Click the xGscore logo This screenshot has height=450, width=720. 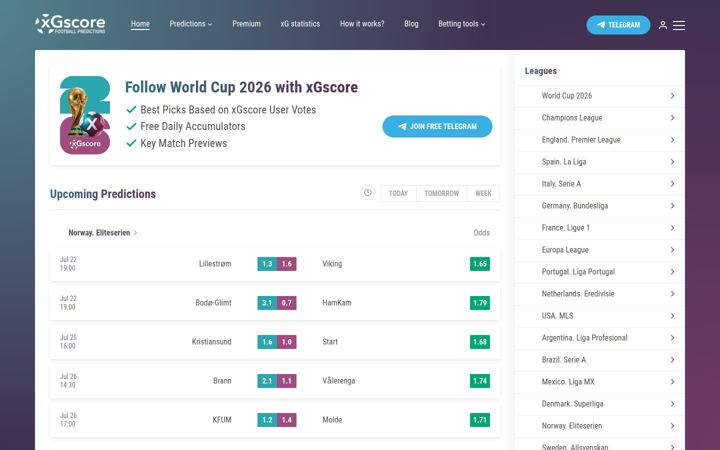(x=70, y=24)
